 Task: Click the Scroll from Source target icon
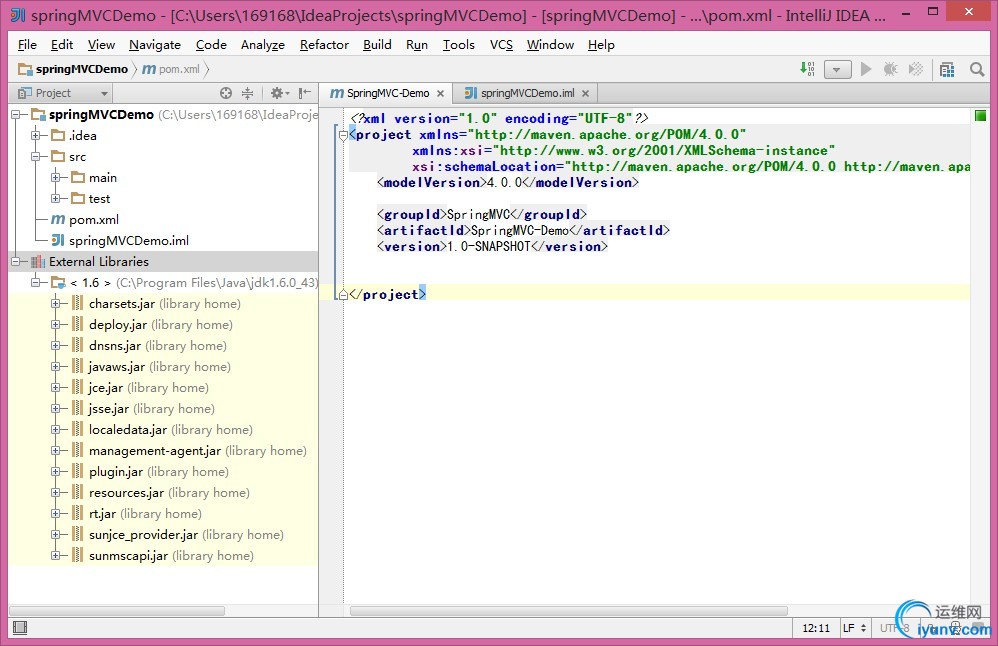[226, 93]
